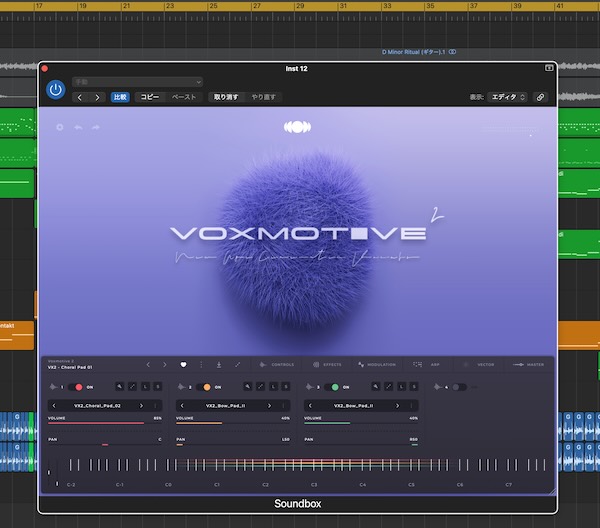Image resolution: width=600 pixels, height=528 pixels.
Task: Adjust layer 1 red volume slider
Action: [x=104, y=423]
